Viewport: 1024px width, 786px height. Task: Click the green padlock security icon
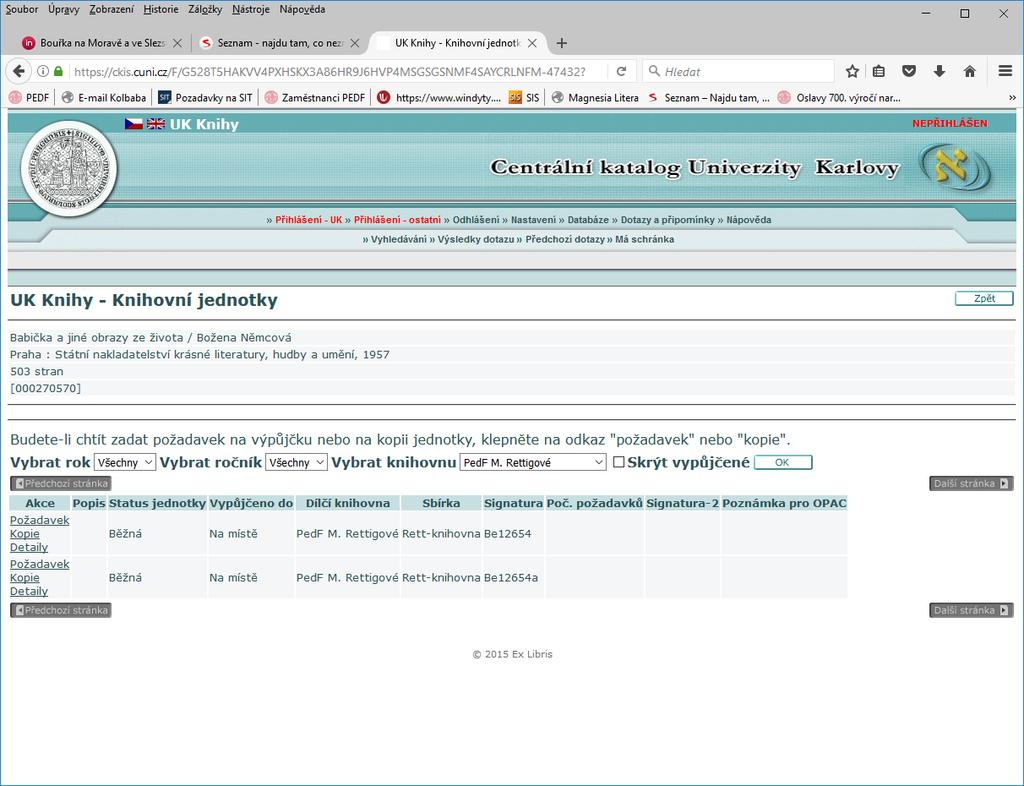coord(59,71)
